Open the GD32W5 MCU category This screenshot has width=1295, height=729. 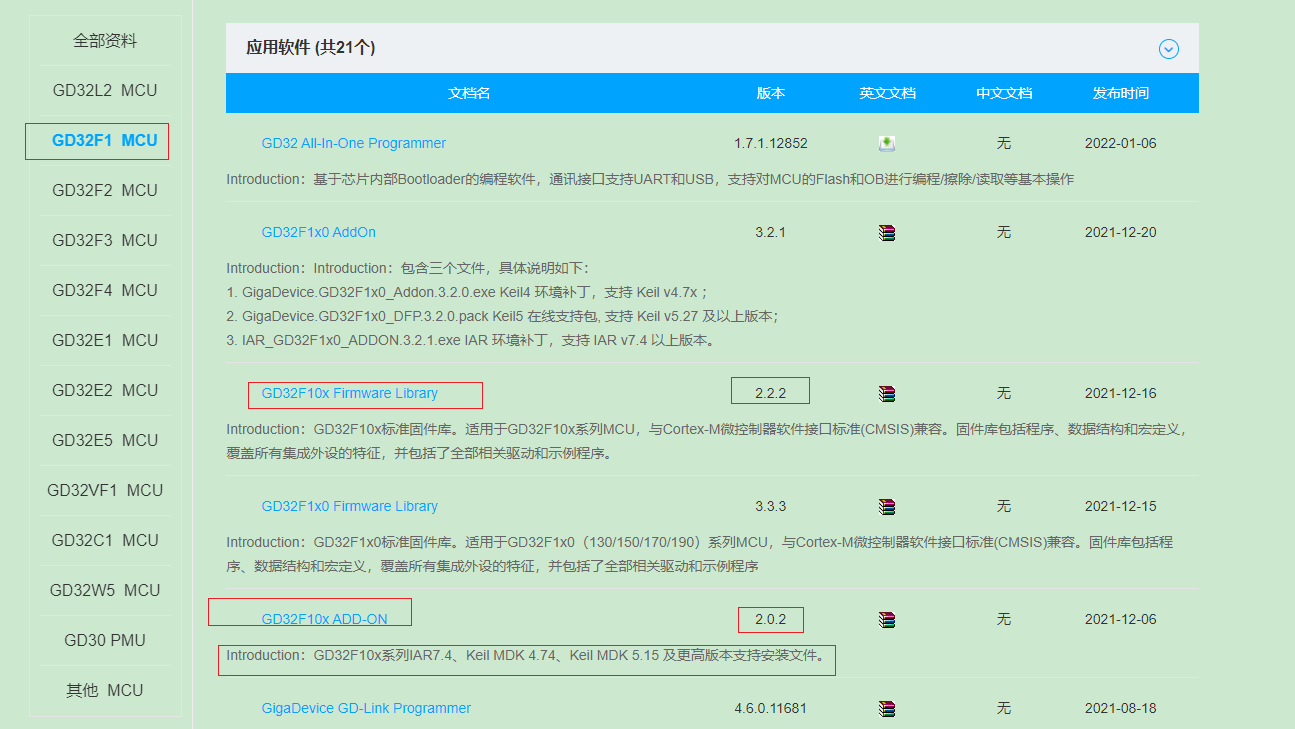point(103,590)
